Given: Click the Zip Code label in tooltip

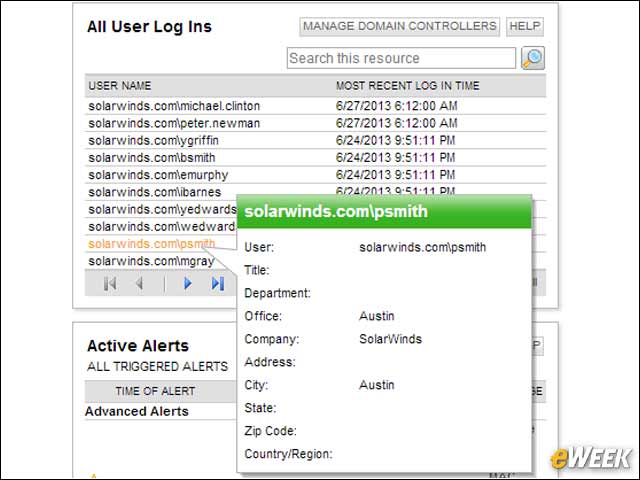Looking at the screenshot, I should coord(271,431).
